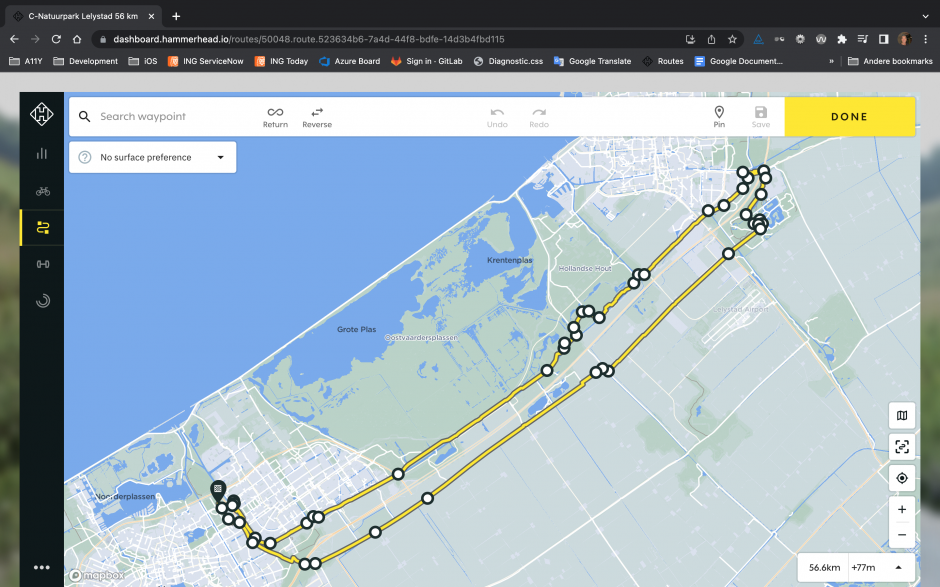The width and height of the screenshot is (940, 587).
Task: Click the map layers style button
Action: [x=902, y=416]
